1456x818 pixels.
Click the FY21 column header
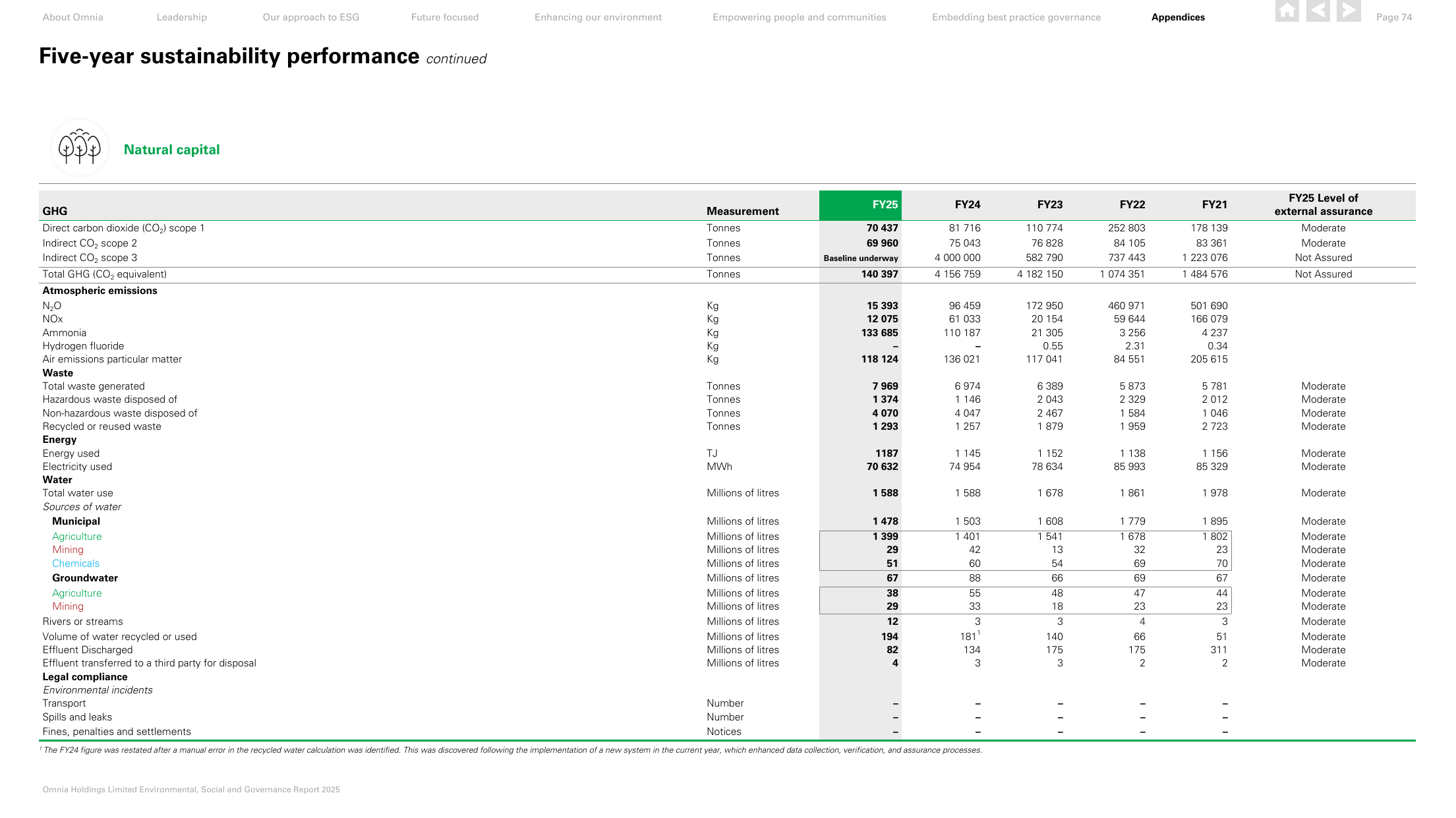[1215, 205]
